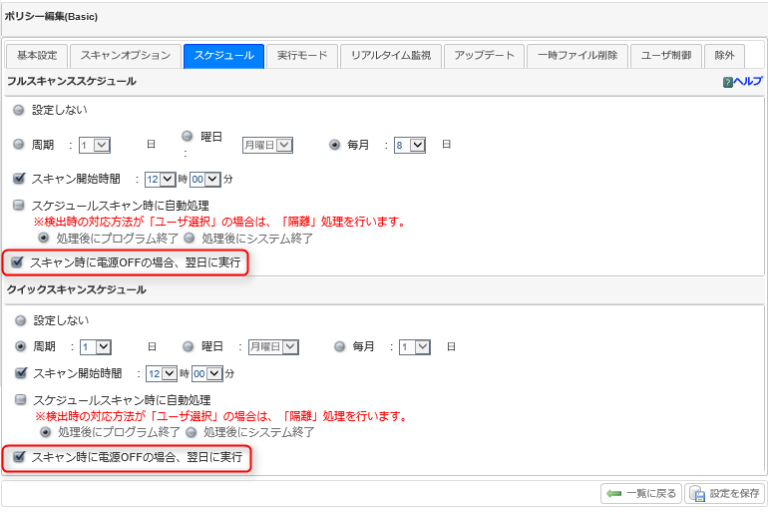Enable quick scan スケジュールスキャン時に自動処理 checkbox
The width and height of the screenshot is (768, 512).
coord(21,399)
